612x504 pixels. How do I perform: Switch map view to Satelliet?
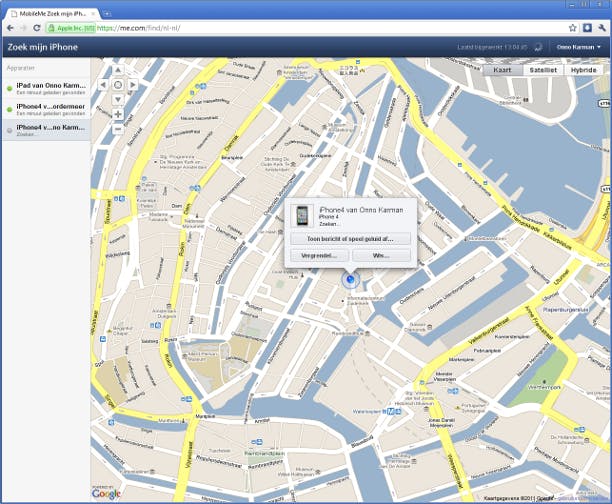pyautogui.click(x=543, y=70)
